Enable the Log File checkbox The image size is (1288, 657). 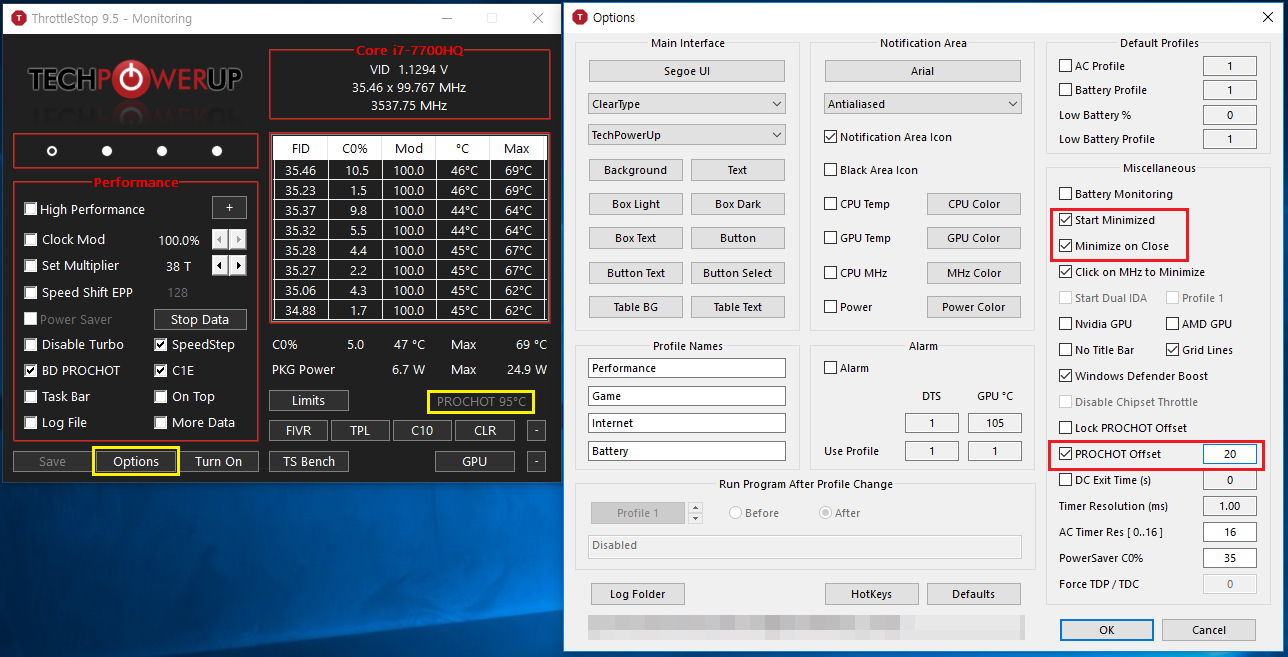pos(31,423)
